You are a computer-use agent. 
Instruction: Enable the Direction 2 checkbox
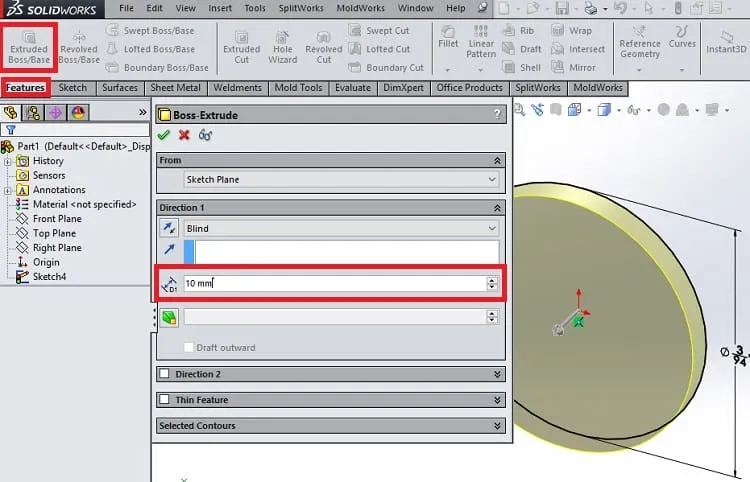coord(165,373)
